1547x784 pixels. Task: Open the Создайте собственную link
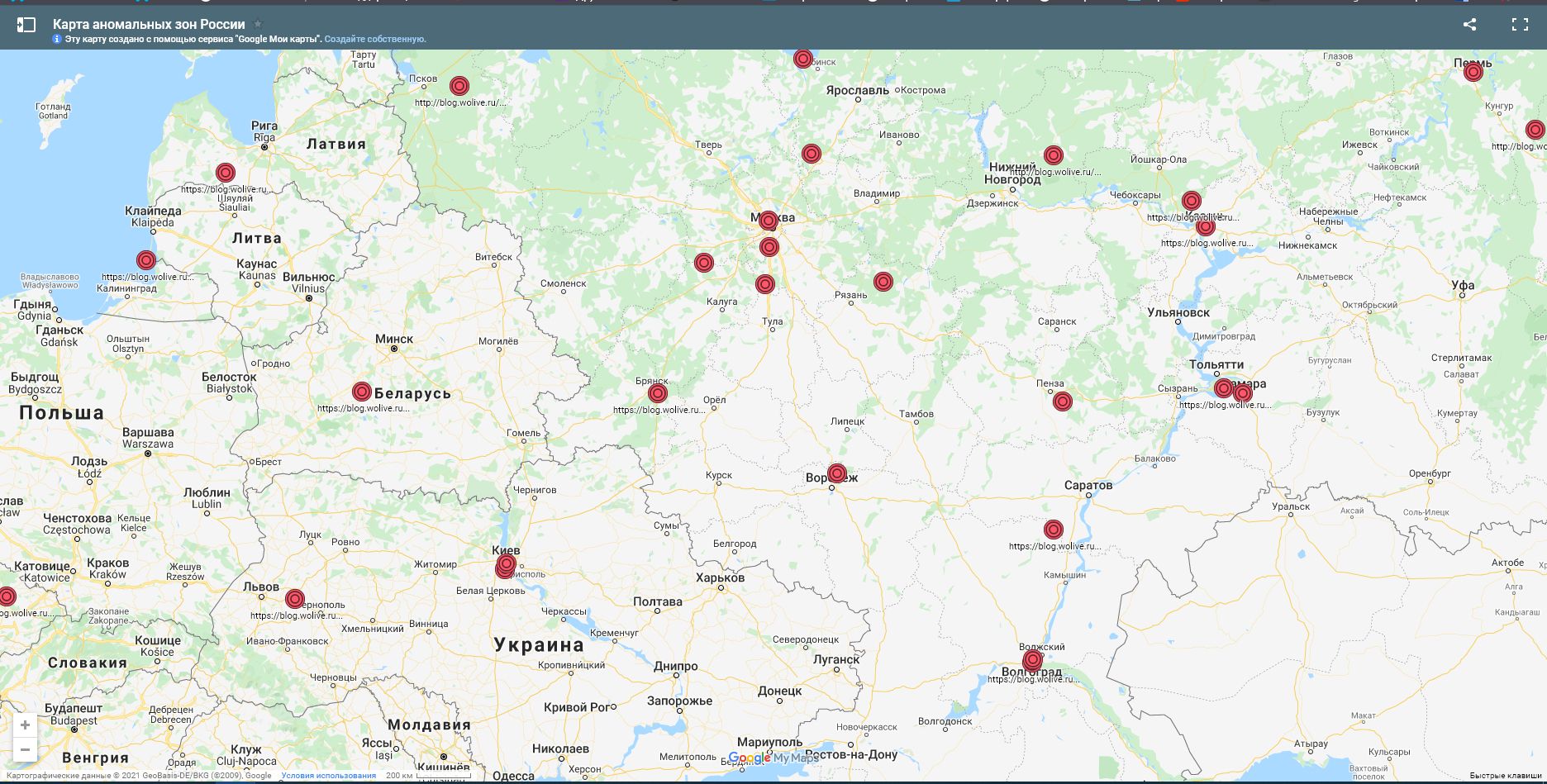coord(375,39)
